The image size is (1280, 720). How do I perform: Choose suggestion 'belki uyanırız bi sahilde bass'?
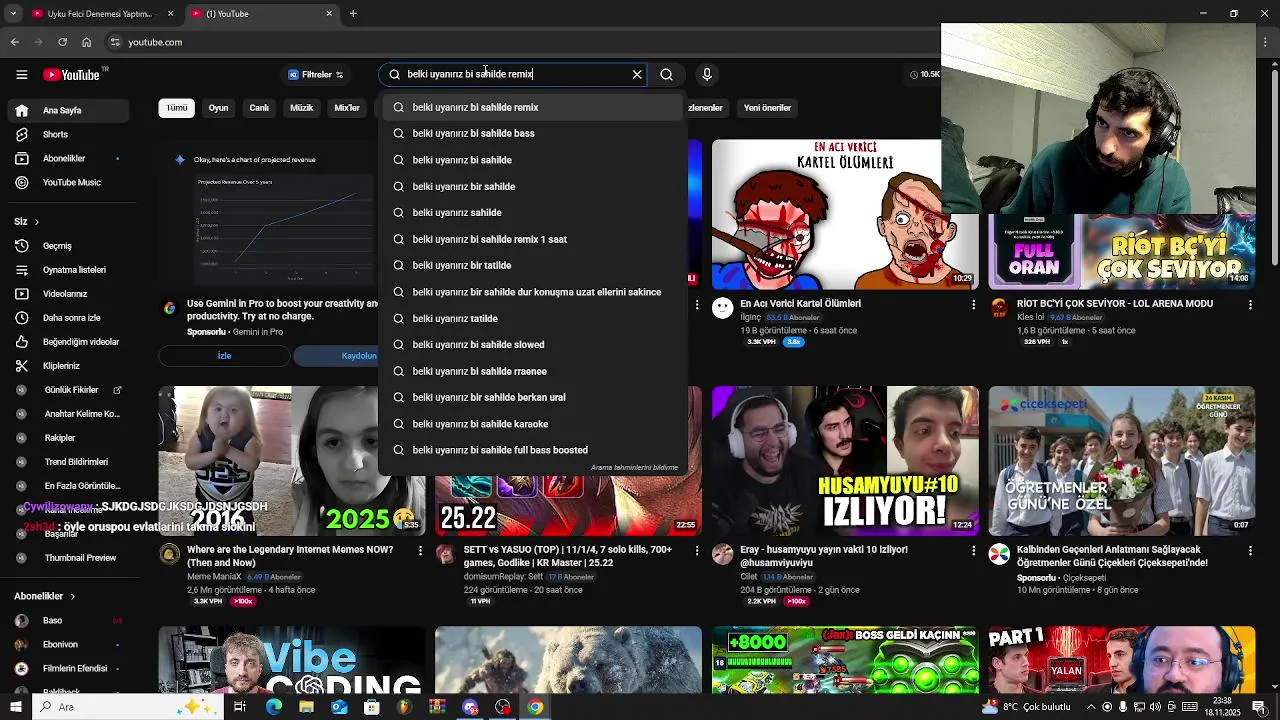click(x=532, y=133)
